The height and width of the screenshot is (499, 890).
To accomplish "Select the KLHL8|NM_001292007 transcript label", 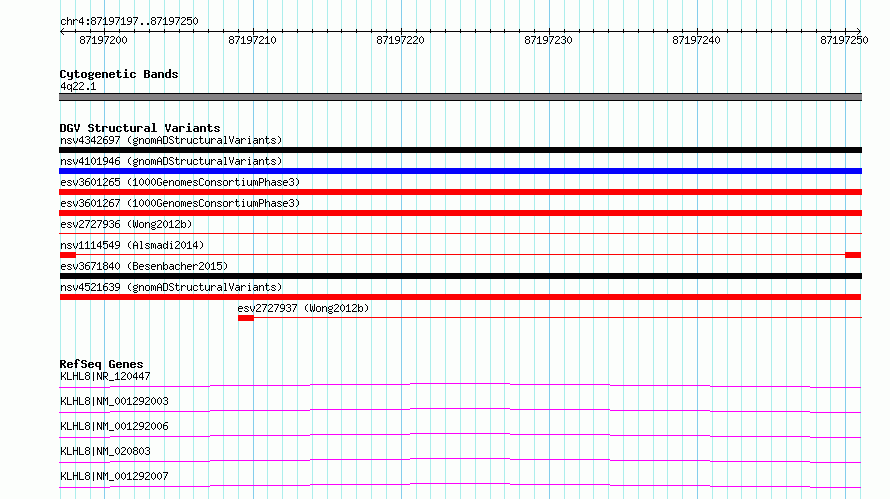I will [114, 476].
